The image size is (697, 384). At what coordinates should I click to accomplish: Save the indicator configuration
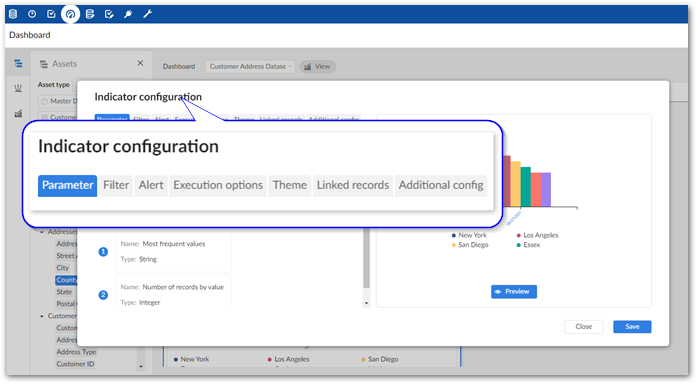click(632, 327)
